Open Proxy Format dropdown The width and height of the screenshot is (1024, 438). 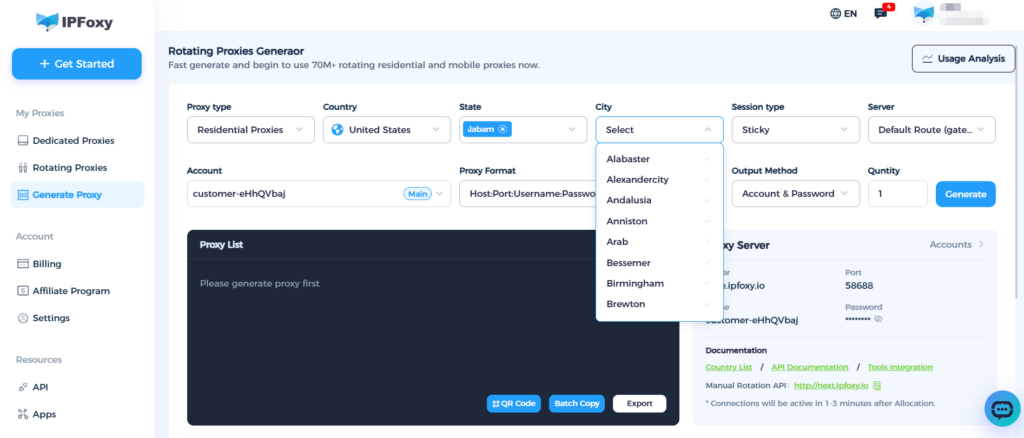528,194
